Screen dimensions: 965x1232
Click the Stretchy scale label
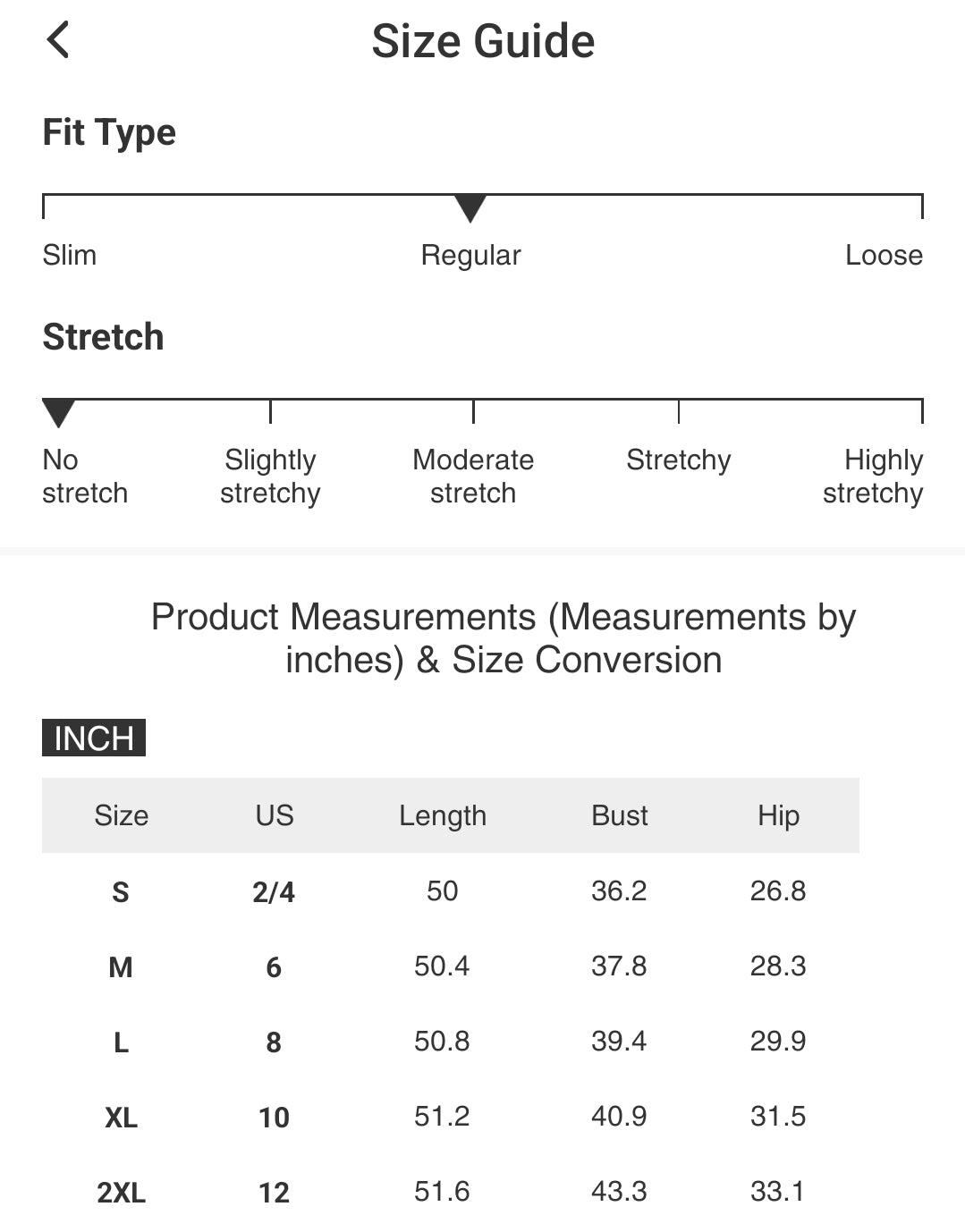coord(679,460)
